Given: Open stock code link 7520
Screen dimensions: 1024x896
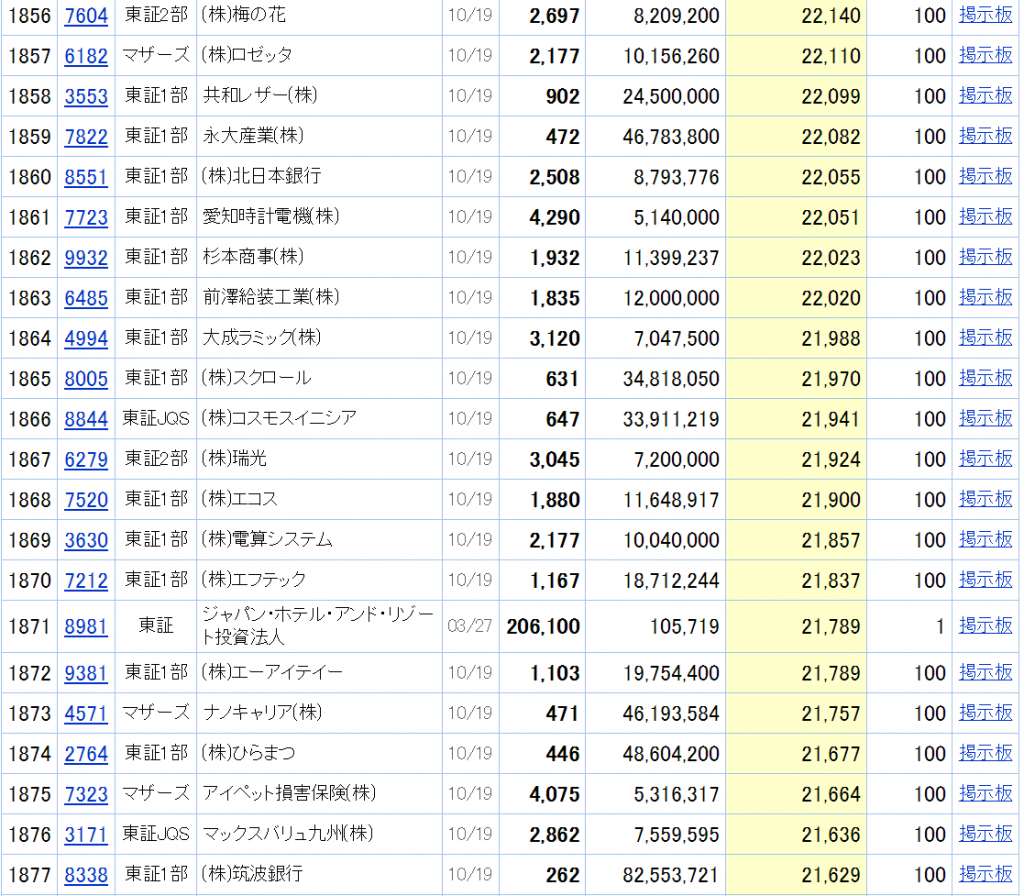Looking at the screenshot, I should [x=86, y=500].
